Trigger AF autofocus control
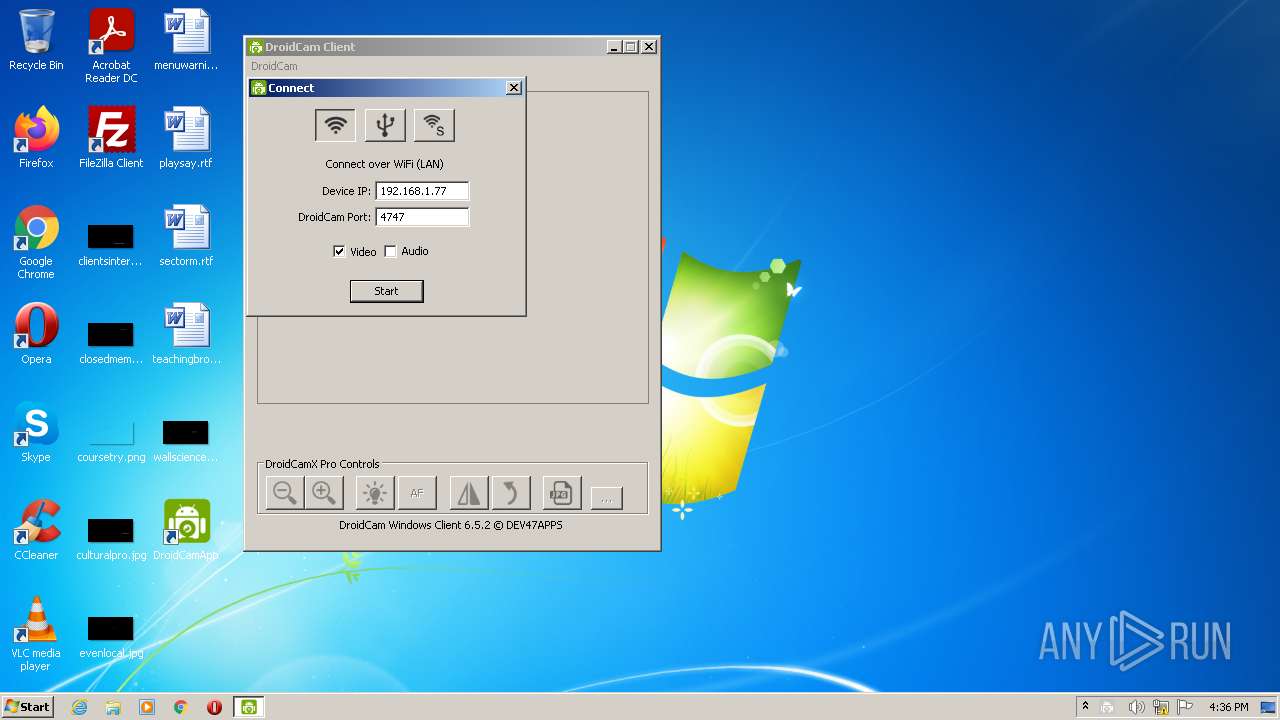 pyautogui.click(x=417, y=493)
